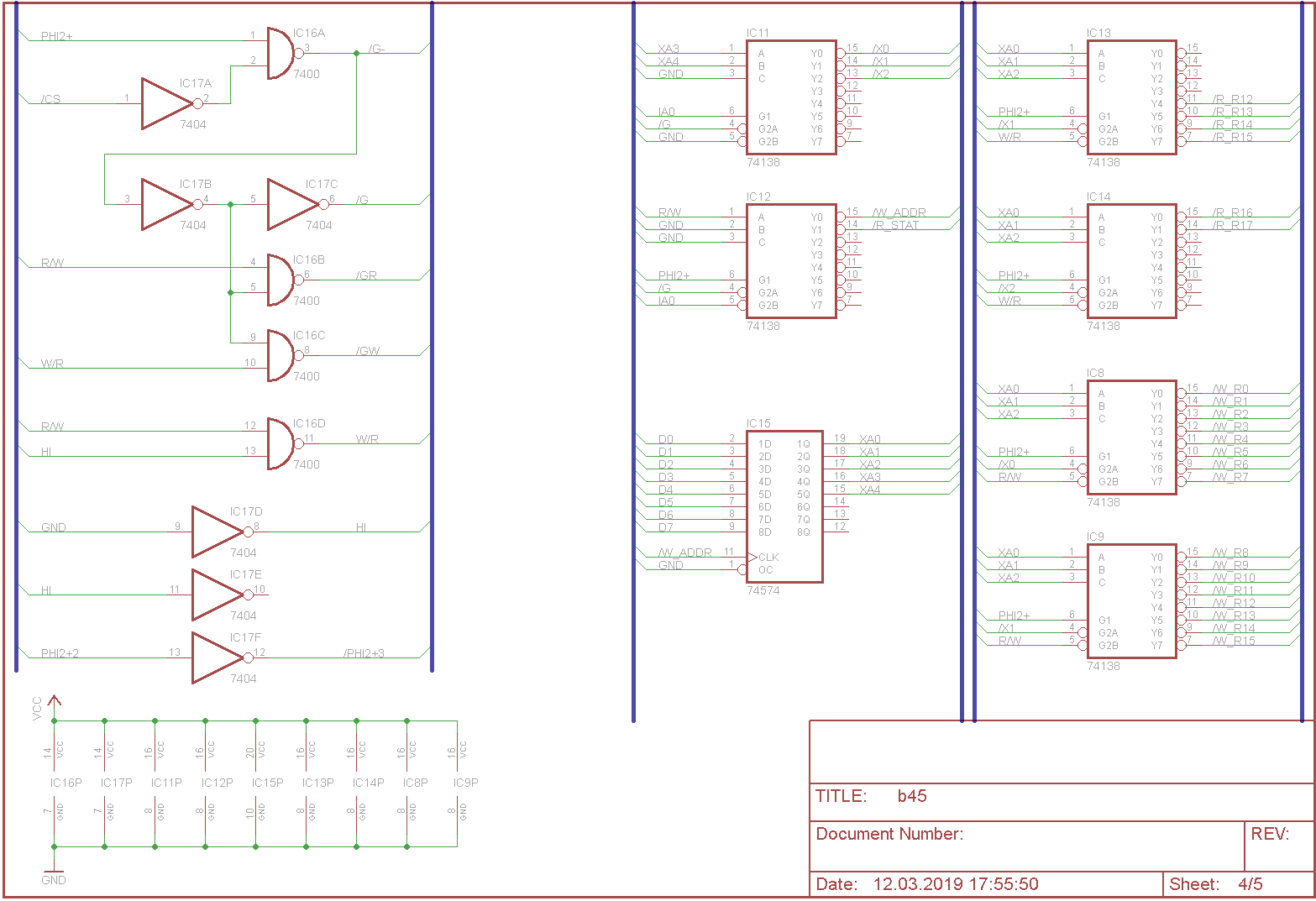The width and height of the screenshot is (1316, 901).
Task: Select the IC12 74138 decoder body
Action: pyautogui.click(x=791, y=261)
